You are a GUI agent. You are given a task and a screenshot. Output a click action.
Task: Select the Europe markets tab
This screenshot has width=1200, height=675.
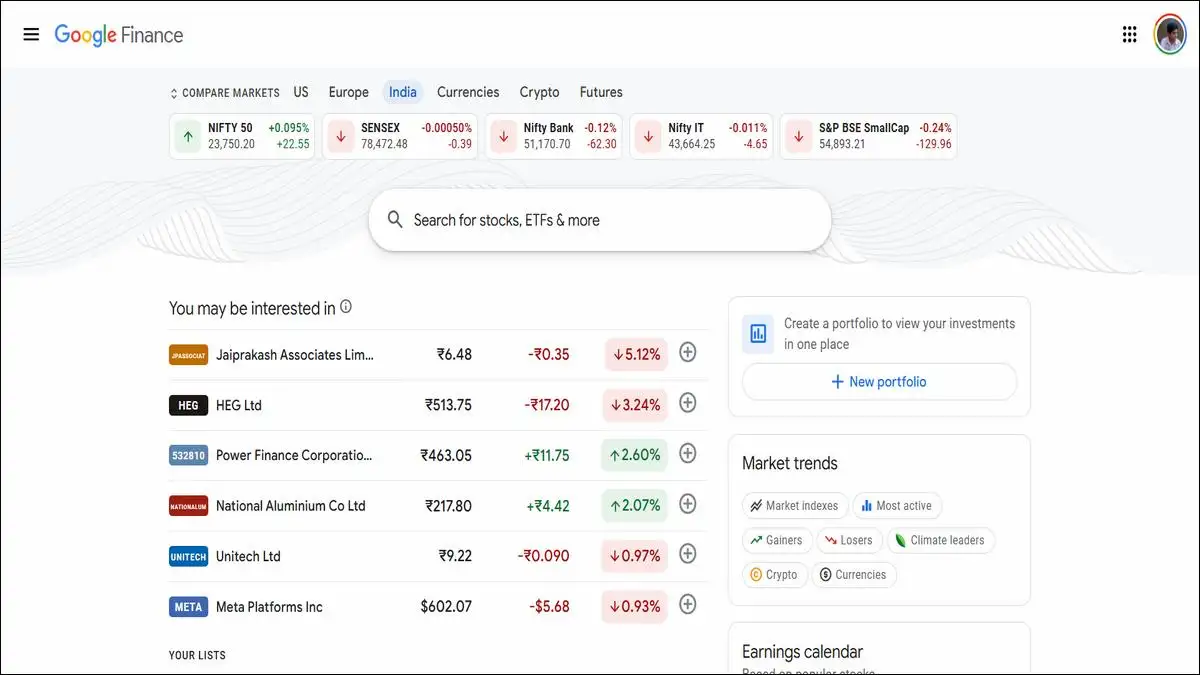point(349,92)
